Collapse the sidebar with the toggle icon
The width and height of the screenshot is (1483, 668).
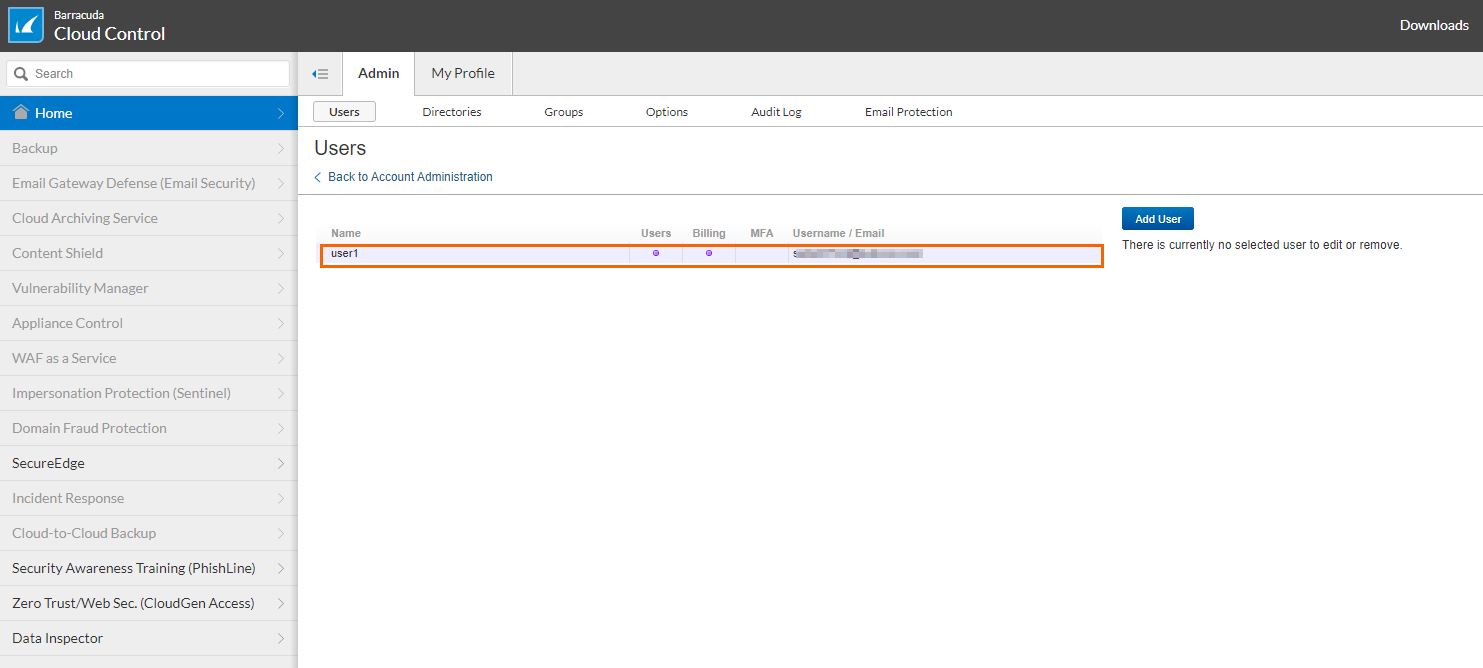pyautogui.click(x=320, y=74)
